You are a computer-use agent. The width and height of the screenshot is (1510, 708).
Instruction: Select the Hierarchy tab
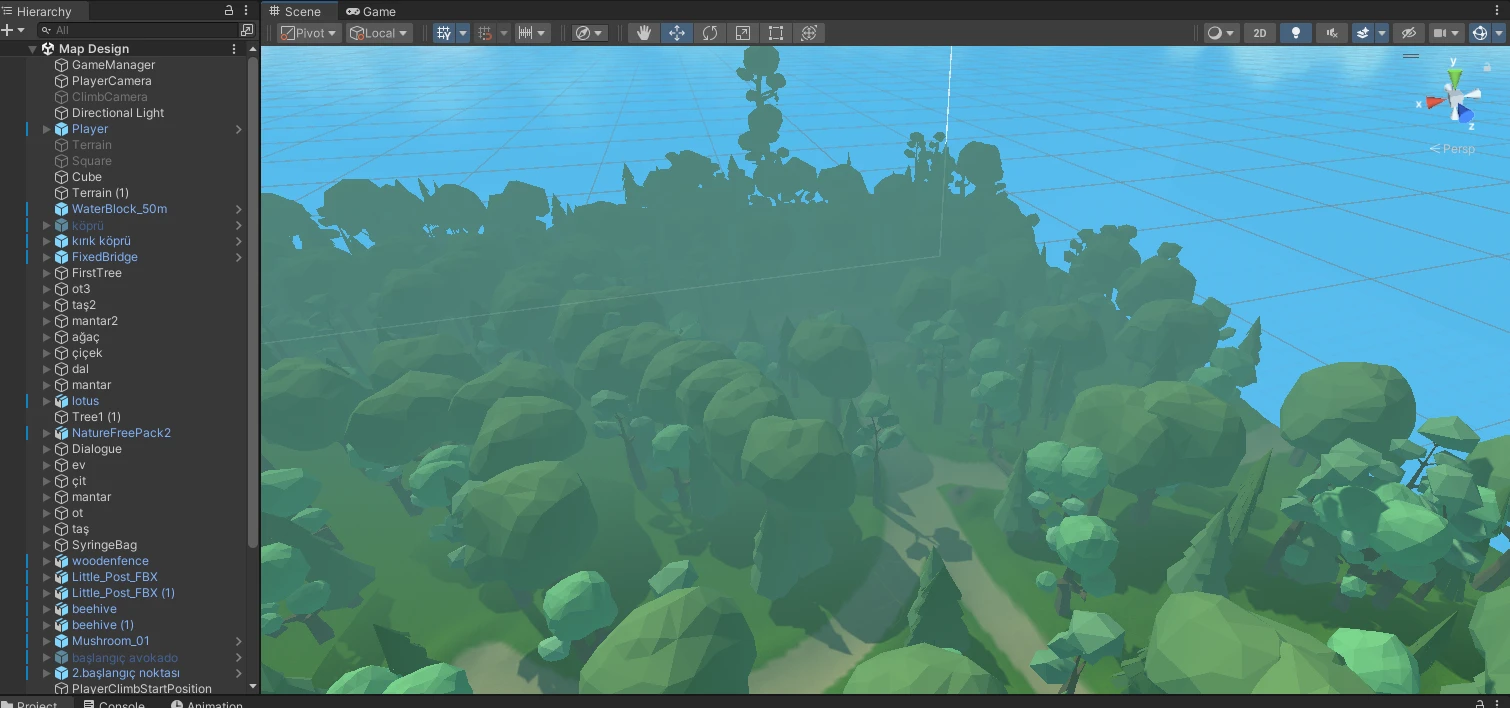click(44, 11)
